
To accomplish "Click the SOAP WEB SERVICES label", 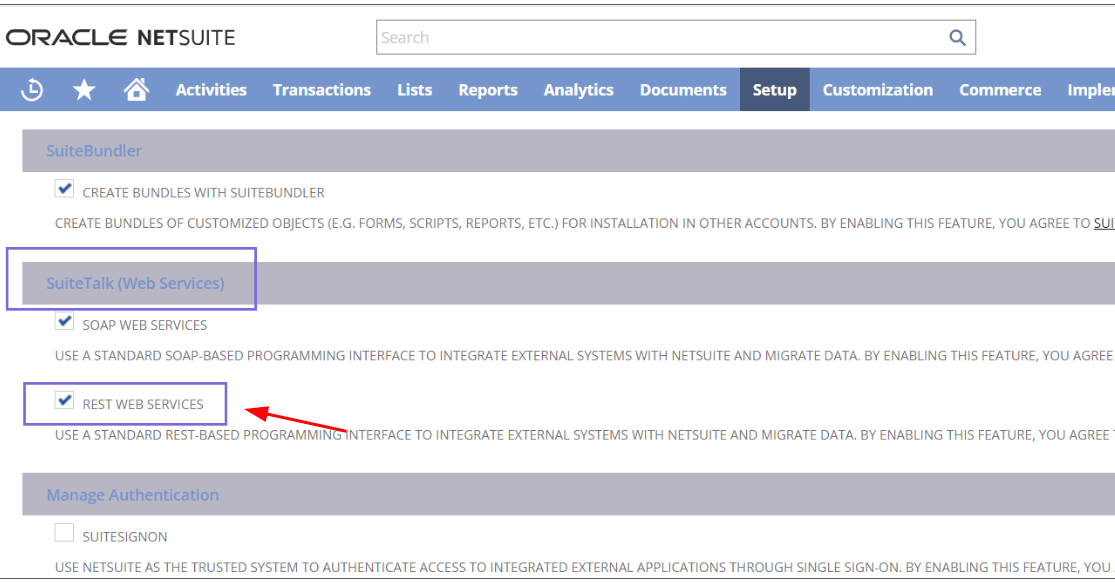I will (x=145, y=325).
